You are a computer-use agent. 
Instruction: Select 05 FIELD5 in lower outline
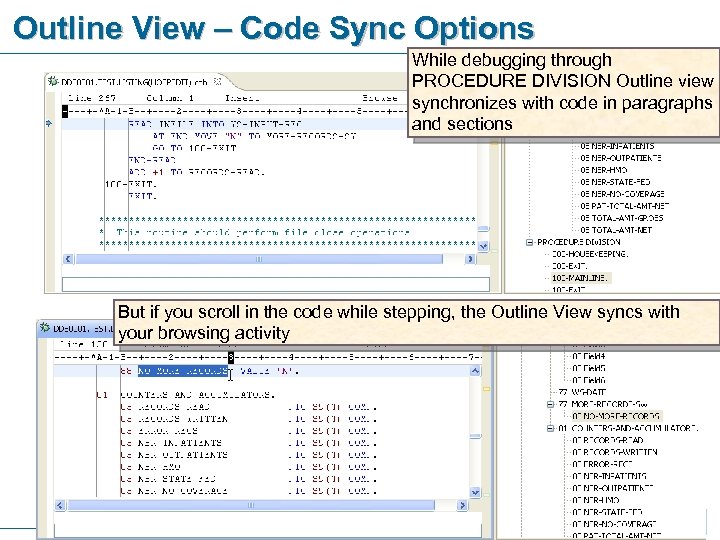(589, 368)
